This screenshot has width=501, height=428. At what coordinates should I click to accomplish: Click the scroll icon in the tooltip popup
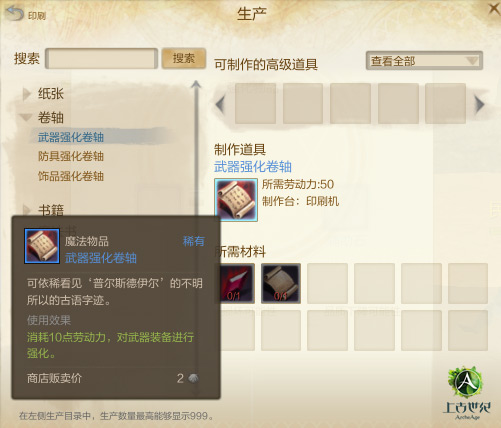[x=42, y=246]
